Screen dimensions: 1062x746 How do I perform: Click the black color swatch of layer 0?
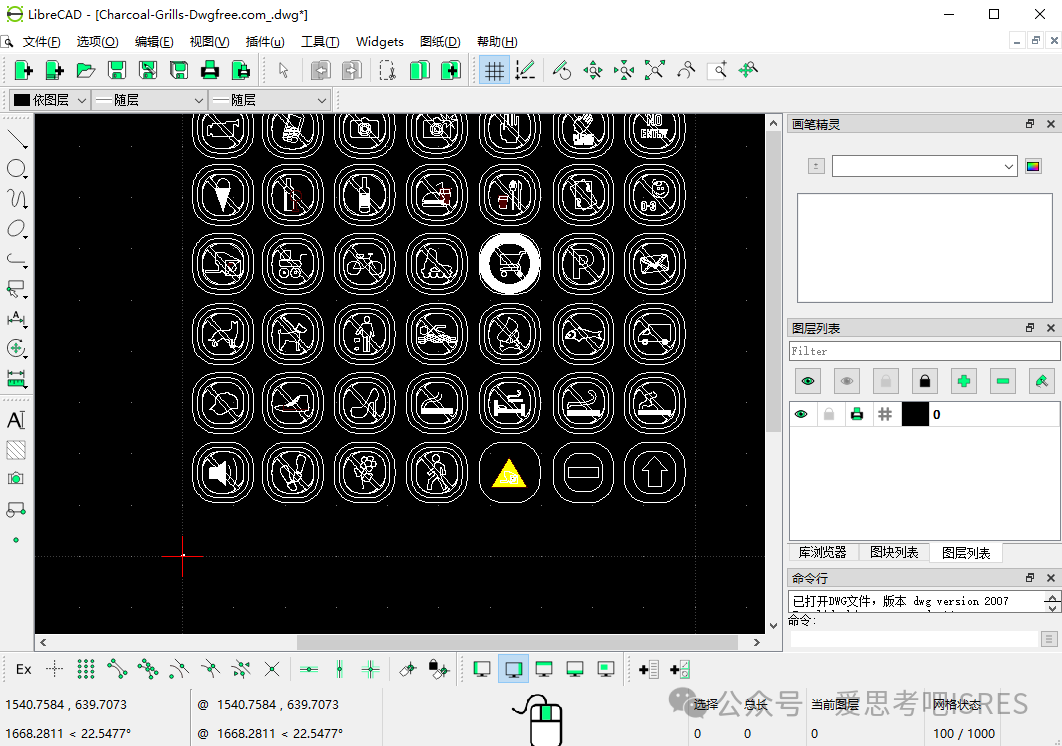[915, 414]
